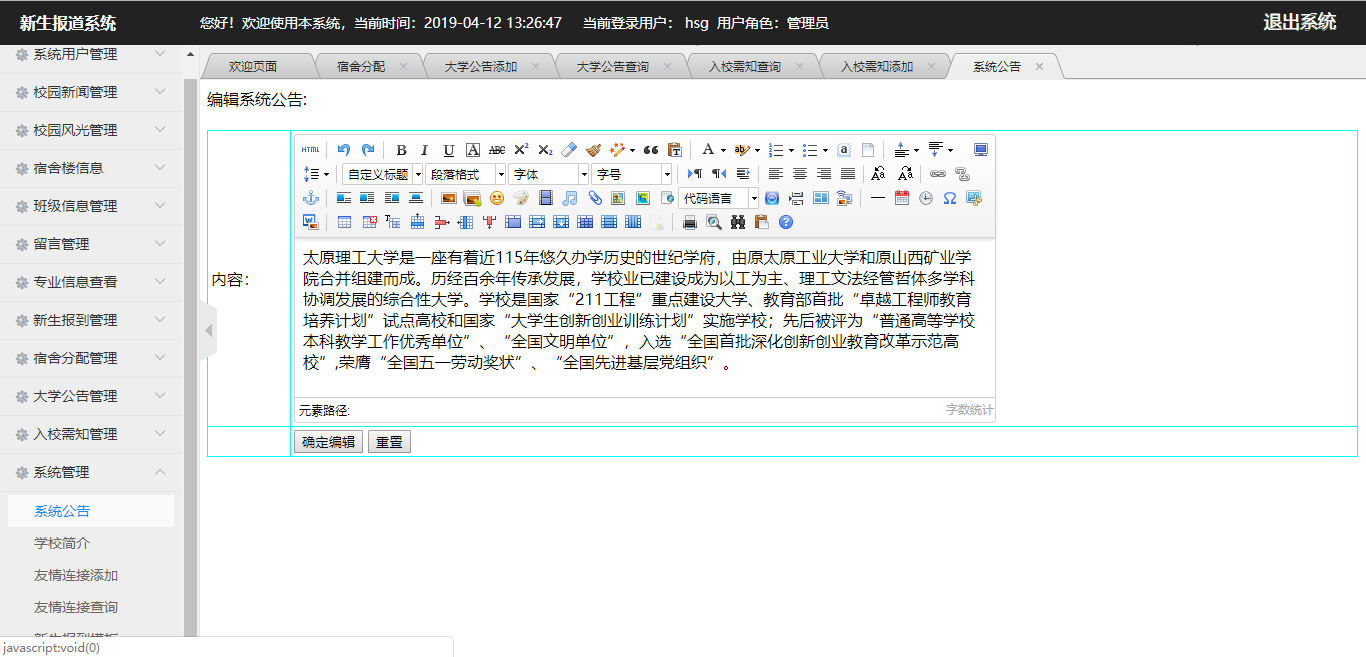Image resolution: width=1366 pixels, height=657 pixels.
Task: Switch to the 大学公告查询 tab
Action: click(613, 67)
